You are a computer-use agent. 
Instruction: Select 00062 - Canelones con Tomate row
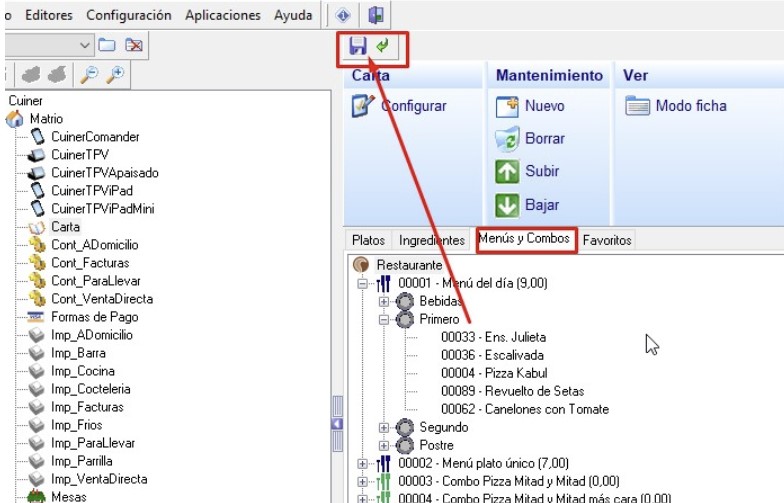pos(525,409)
